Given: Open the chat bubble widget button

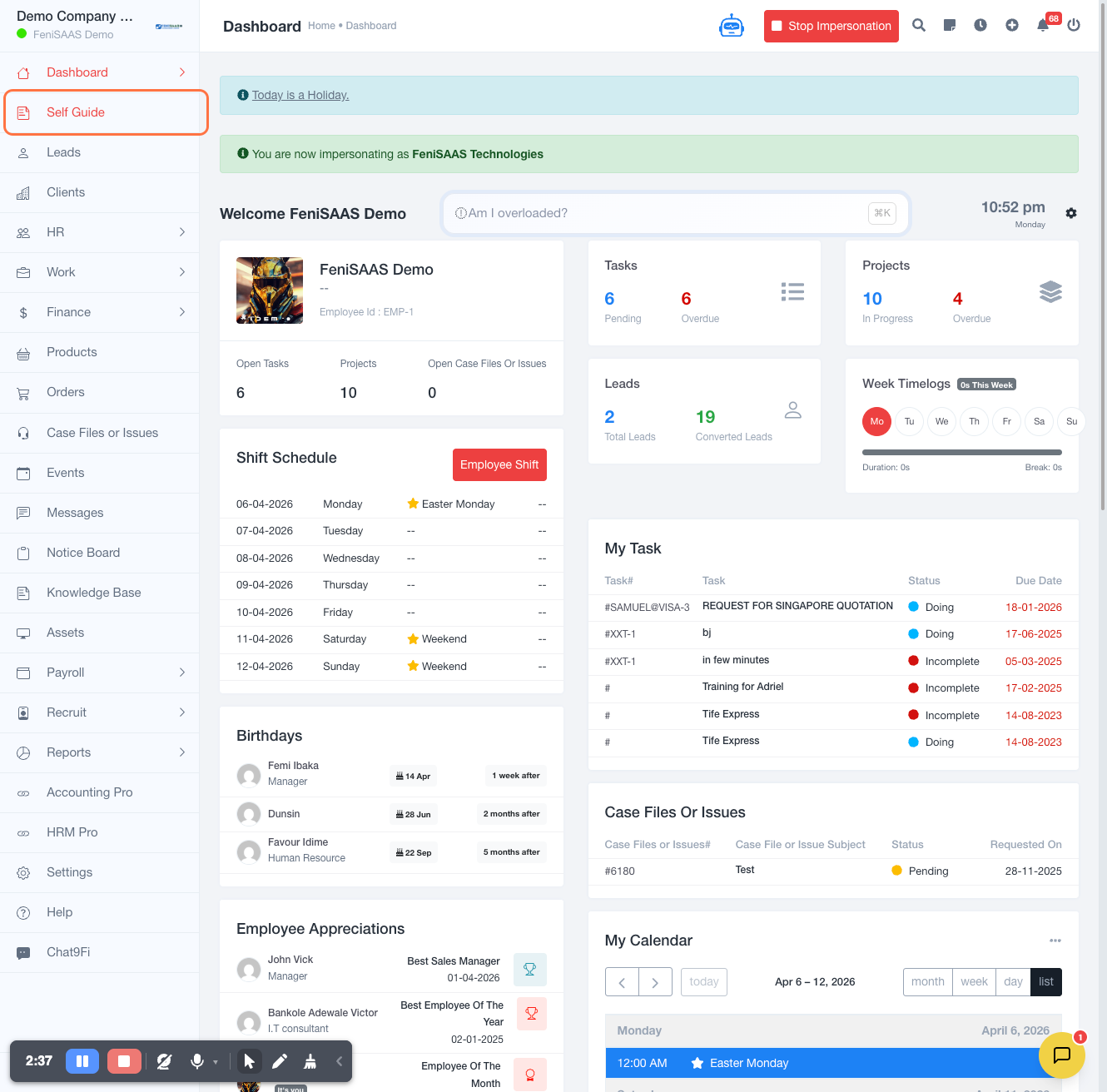Looking at the screenshot, I should [x=1061, y=1055].
